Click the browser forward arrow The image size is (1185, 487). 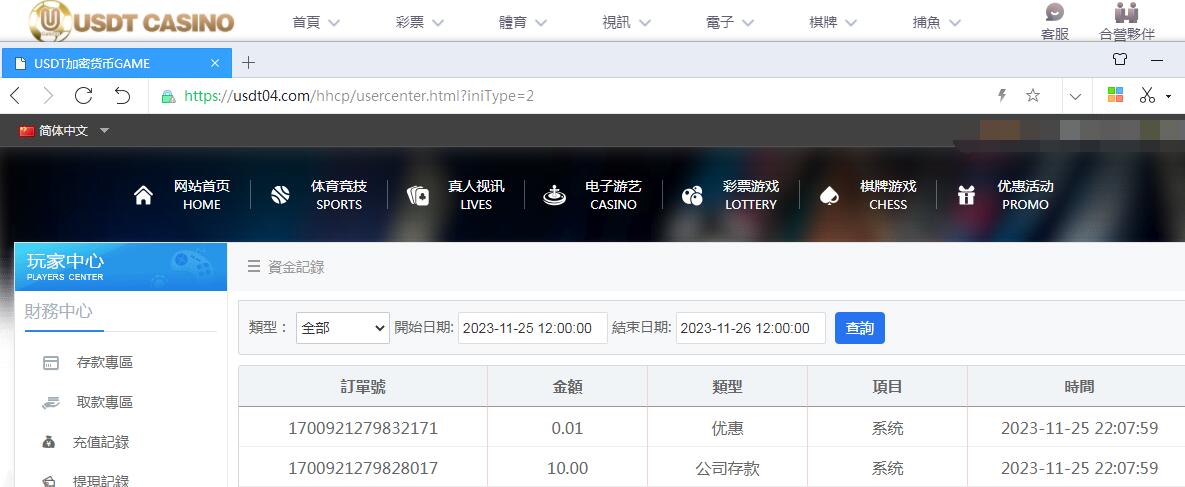pyautogui.click(x=48, y=95)
